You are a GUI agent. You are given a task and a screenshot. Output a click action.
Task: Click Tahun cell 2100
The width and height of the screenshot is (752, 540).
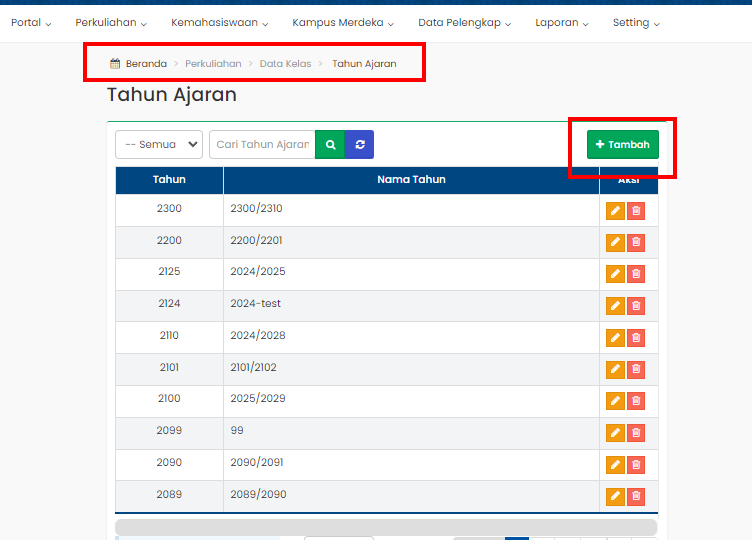pos(169,399)
